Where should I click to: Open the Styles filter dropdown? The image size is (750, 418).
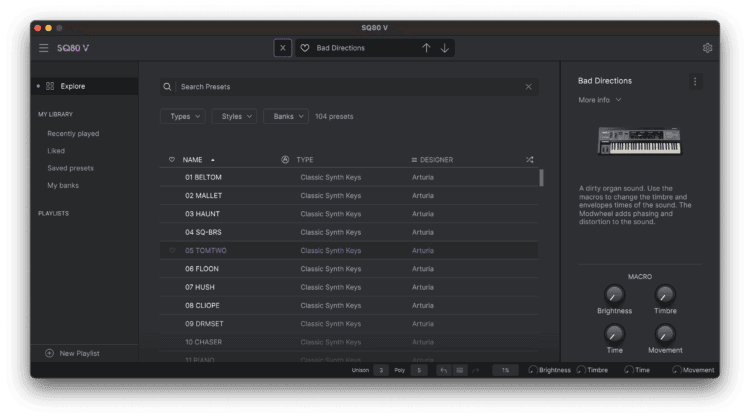[234, 116]
